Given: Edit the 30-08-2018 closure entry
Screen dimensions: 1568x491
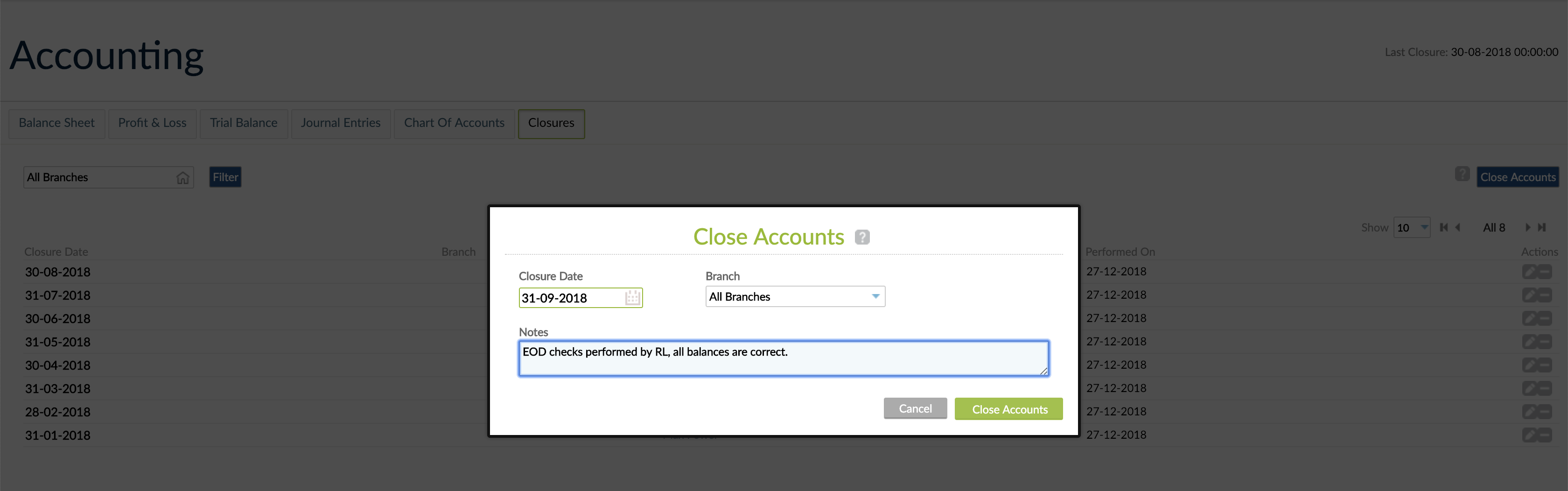Looking at the screenshot, I should [1529, 271].
